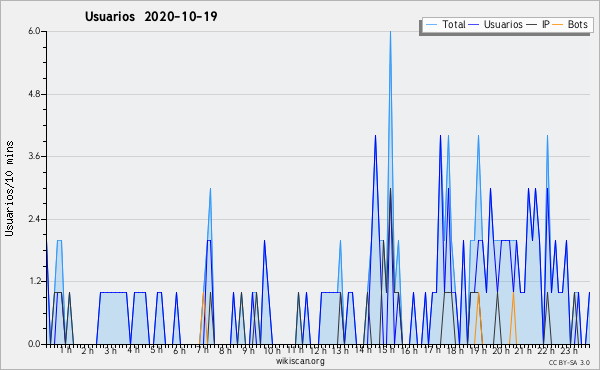Screen dimensions: 600x370
Task: Click the light-blue Total legend line swatch
Action: pos(432,24)
